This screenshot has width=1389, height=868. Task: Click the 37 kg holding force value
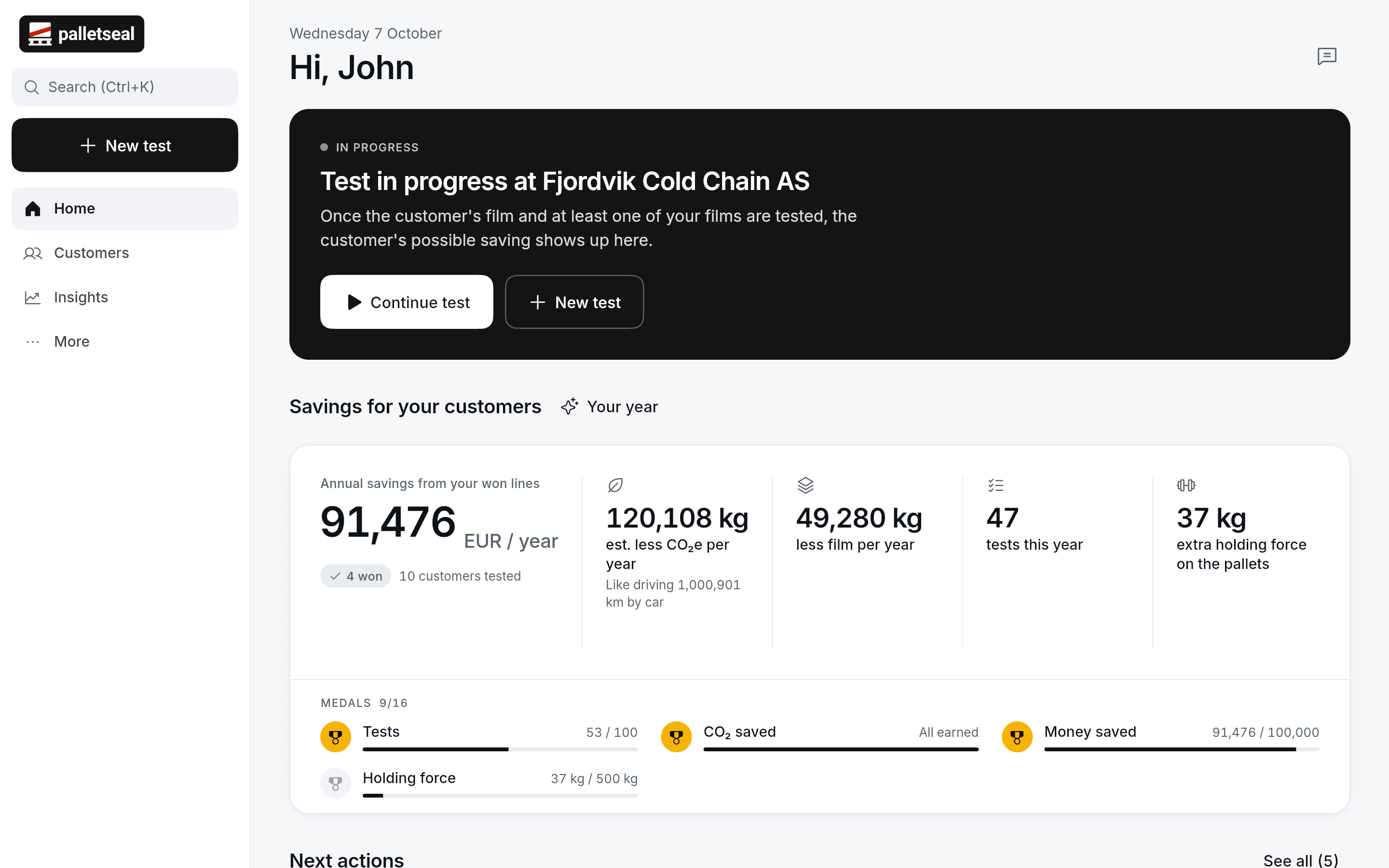pos(1211,518)
